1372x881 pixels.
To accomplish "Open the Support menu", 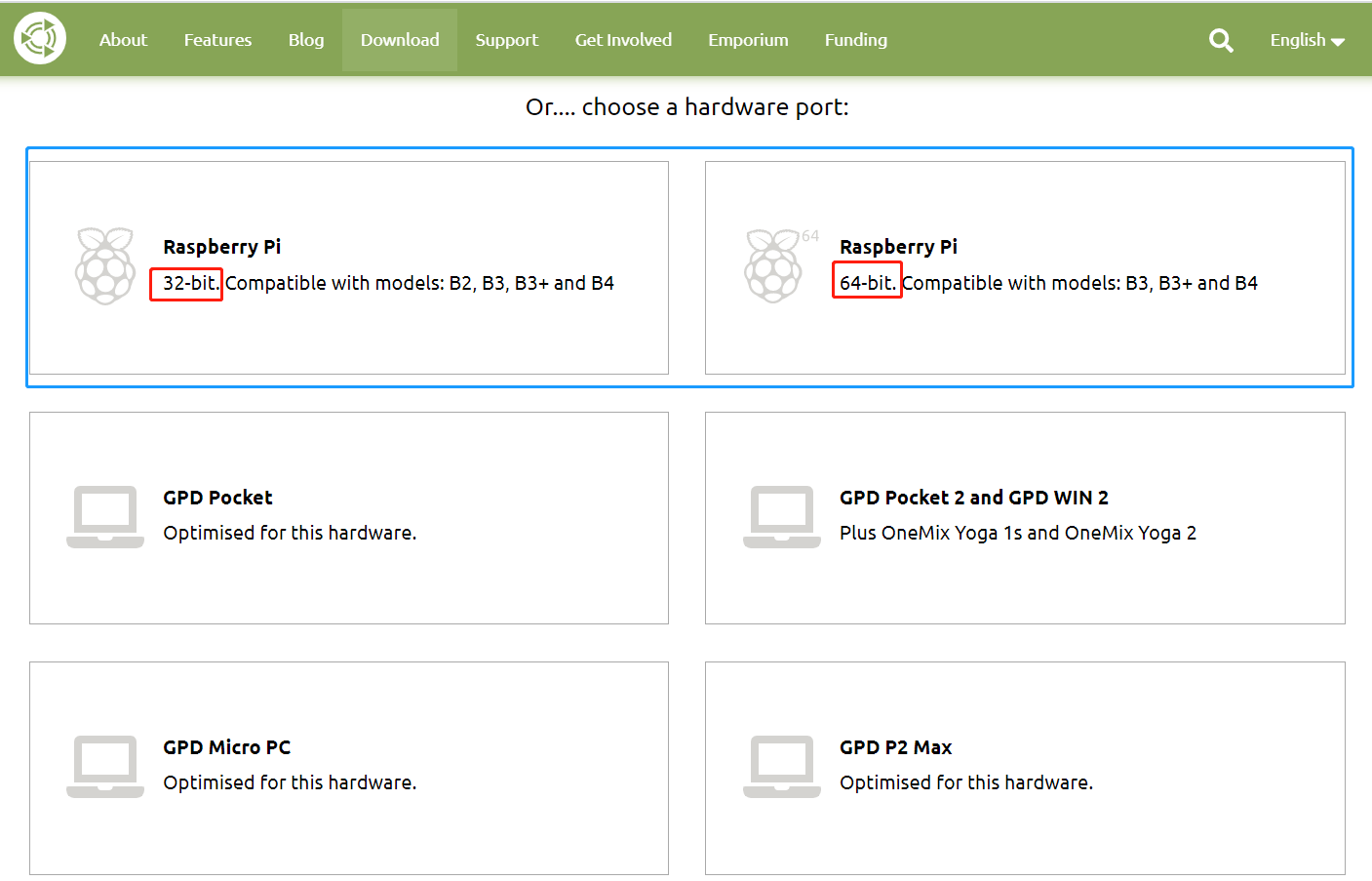I will click(x=506, y=40).
